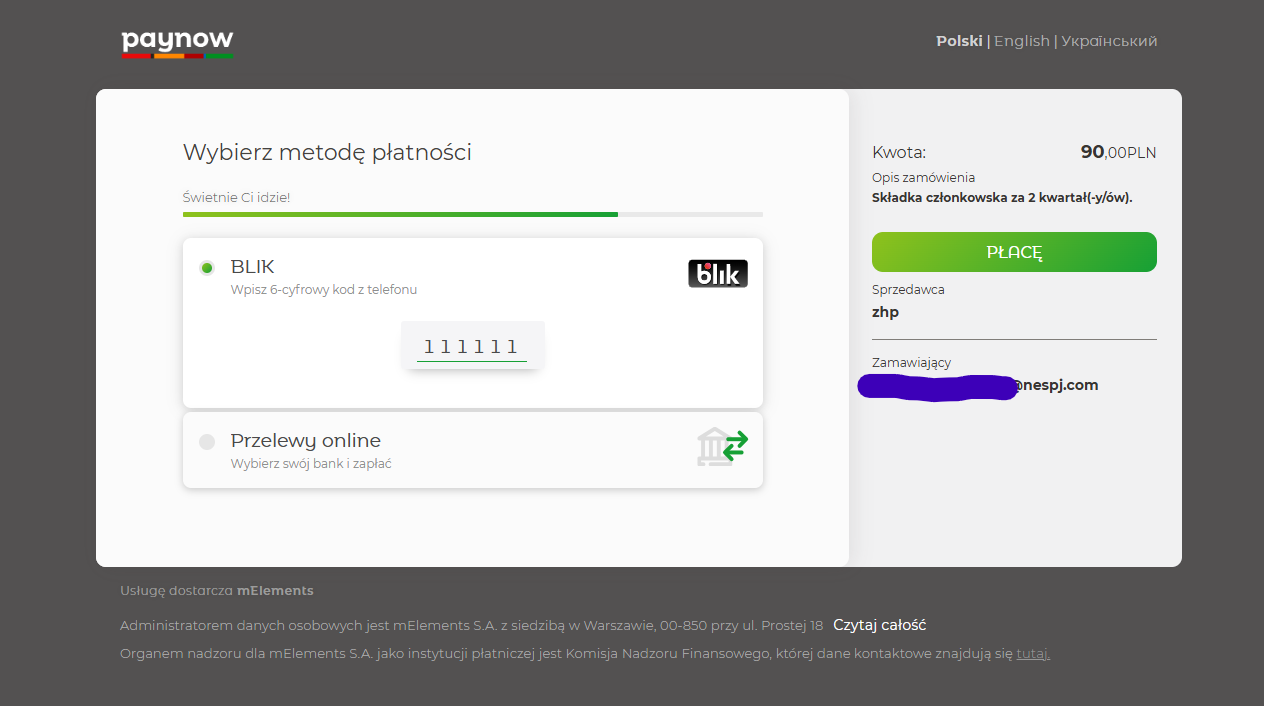The image size is (1264, 706).
Task: Follow the 'tutaj' link in footer
Action: (x=1032, y=654)
